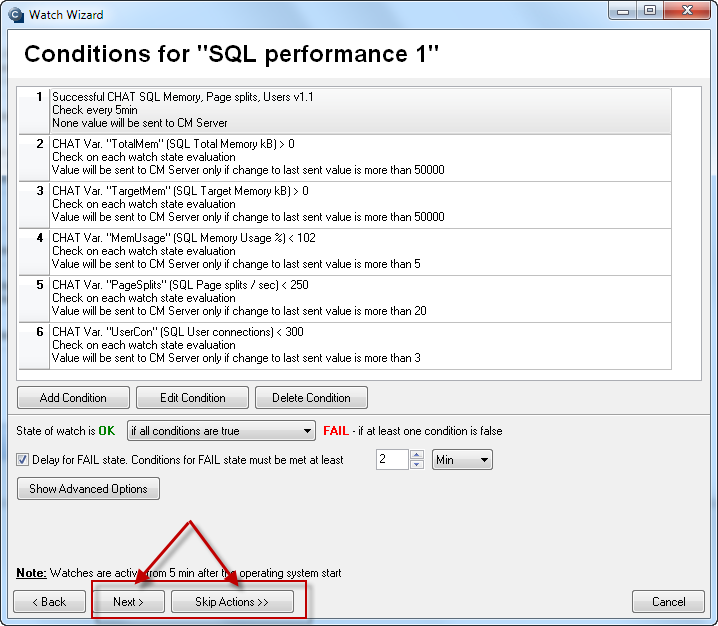Click row header number 6

pyautogui.click(x=34, y=345)
